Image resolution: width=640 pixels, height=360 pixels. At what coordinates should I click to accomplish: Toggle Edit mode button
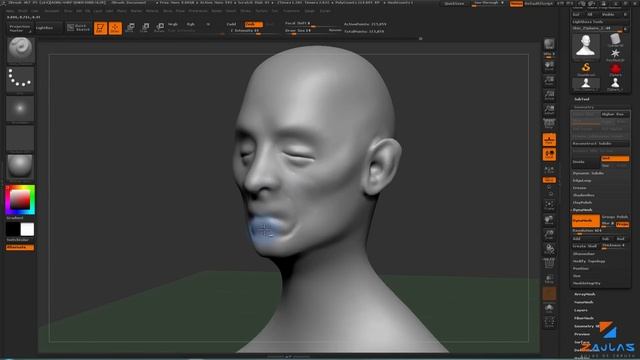[x=100, y=28]
